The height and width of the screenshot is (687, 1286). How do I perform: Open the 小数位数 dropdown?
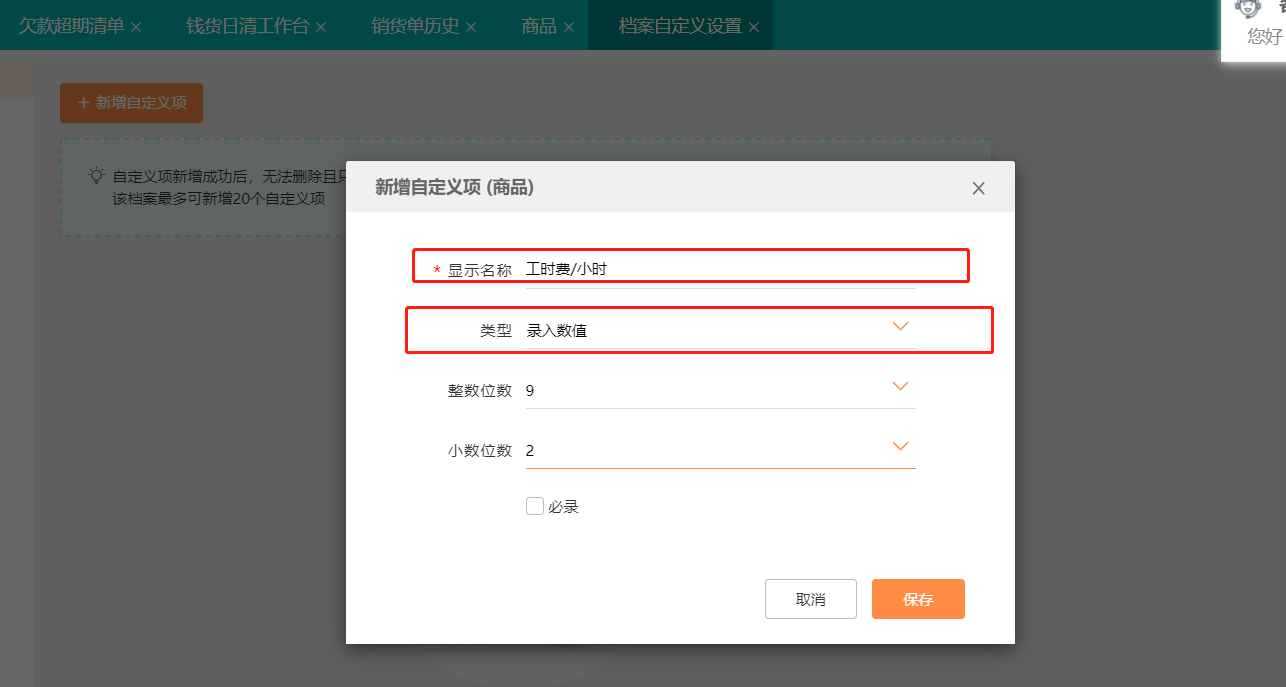[x=900, y=447]
